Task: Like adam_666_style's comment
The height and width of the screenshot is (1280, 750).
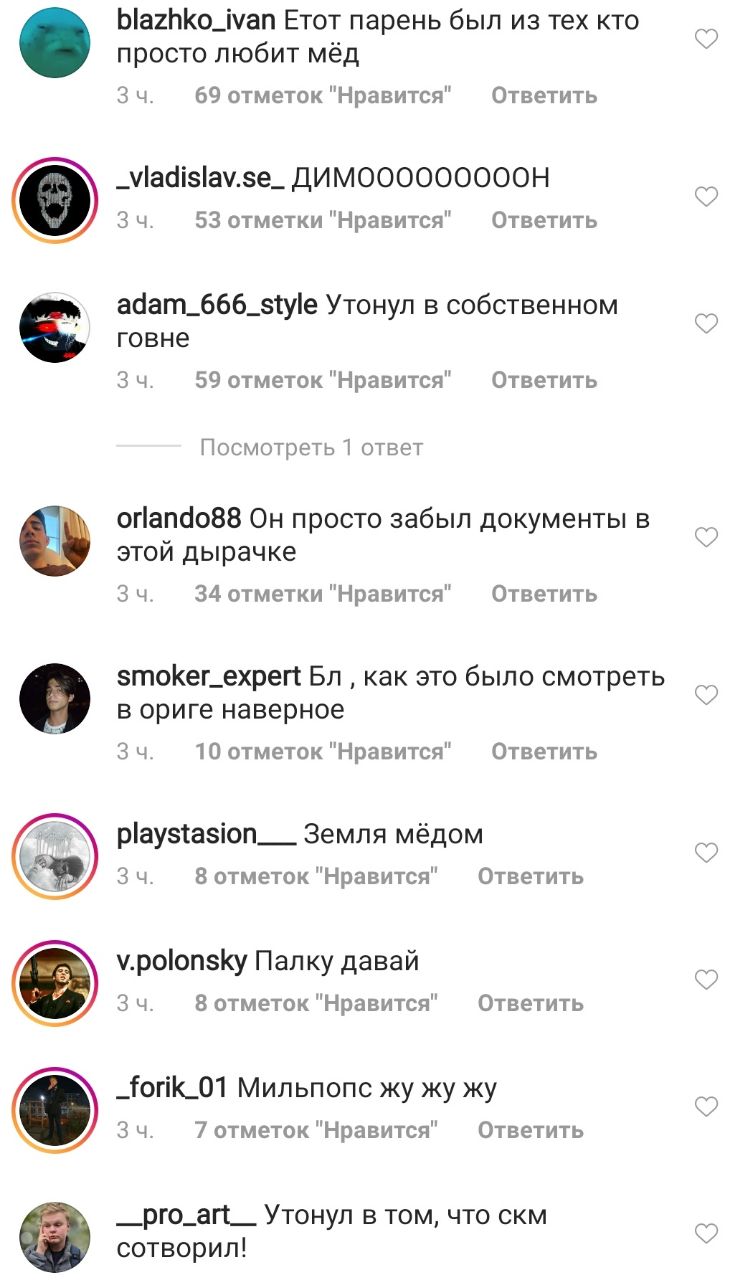Action: coord(706,323)
